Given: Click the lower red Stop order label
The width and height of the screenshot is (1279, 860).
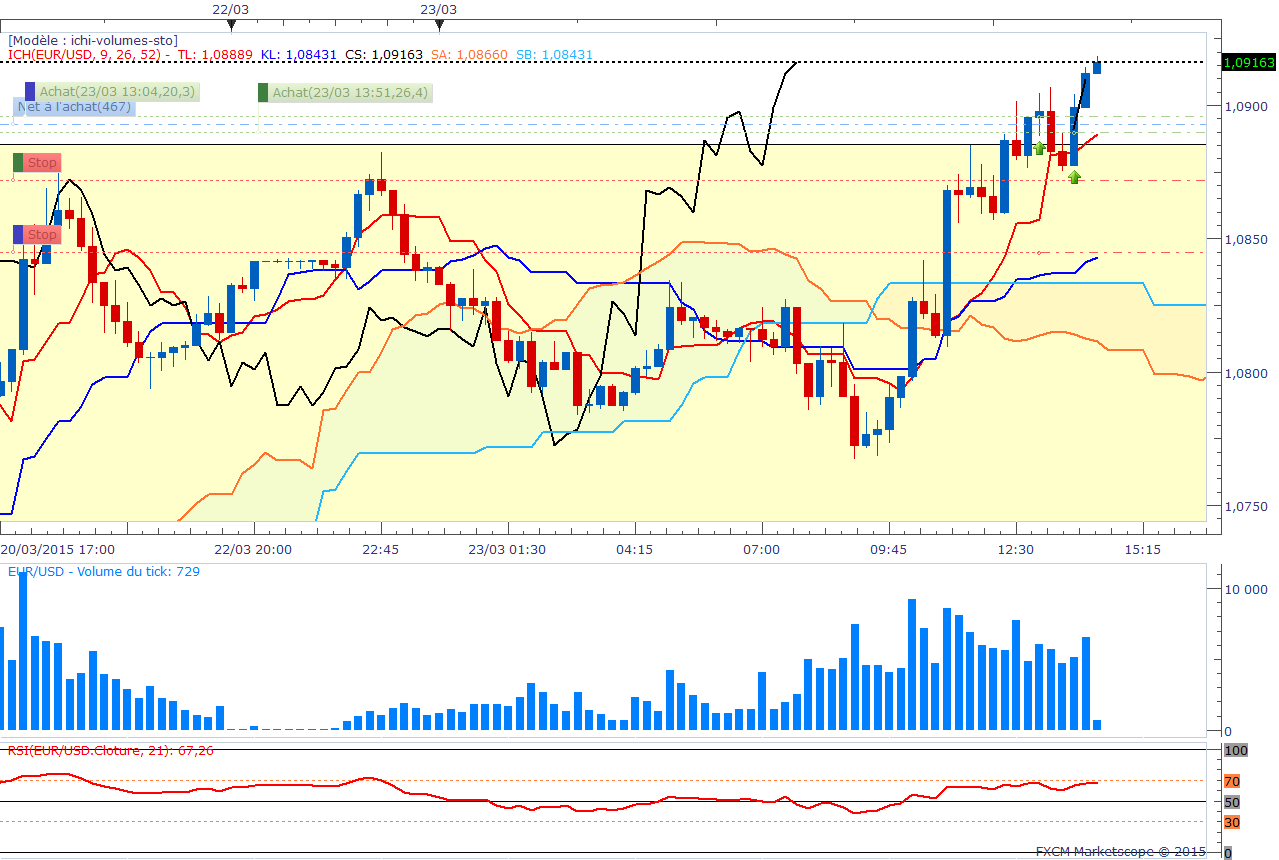Looking at the screenshot, I should [x=42, y=234].
